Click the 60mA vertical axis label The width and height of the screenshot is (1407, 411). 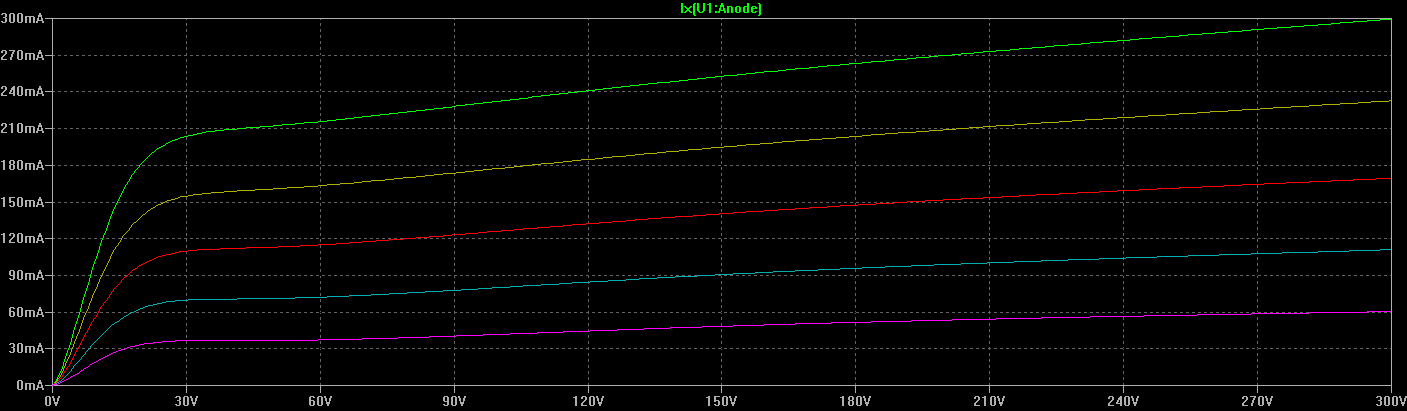tap(25, 312)
